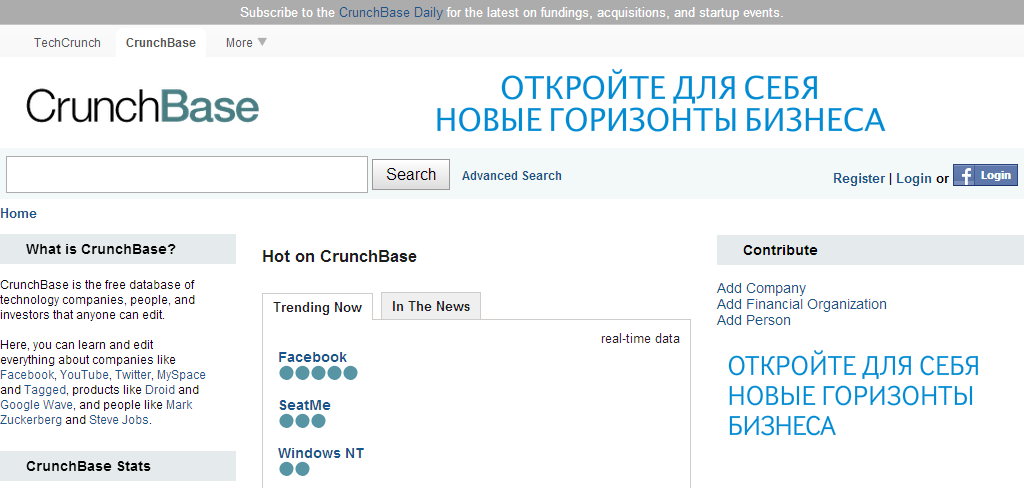
Task: Go to the Home breadcrumb
Action: point(18,213)
